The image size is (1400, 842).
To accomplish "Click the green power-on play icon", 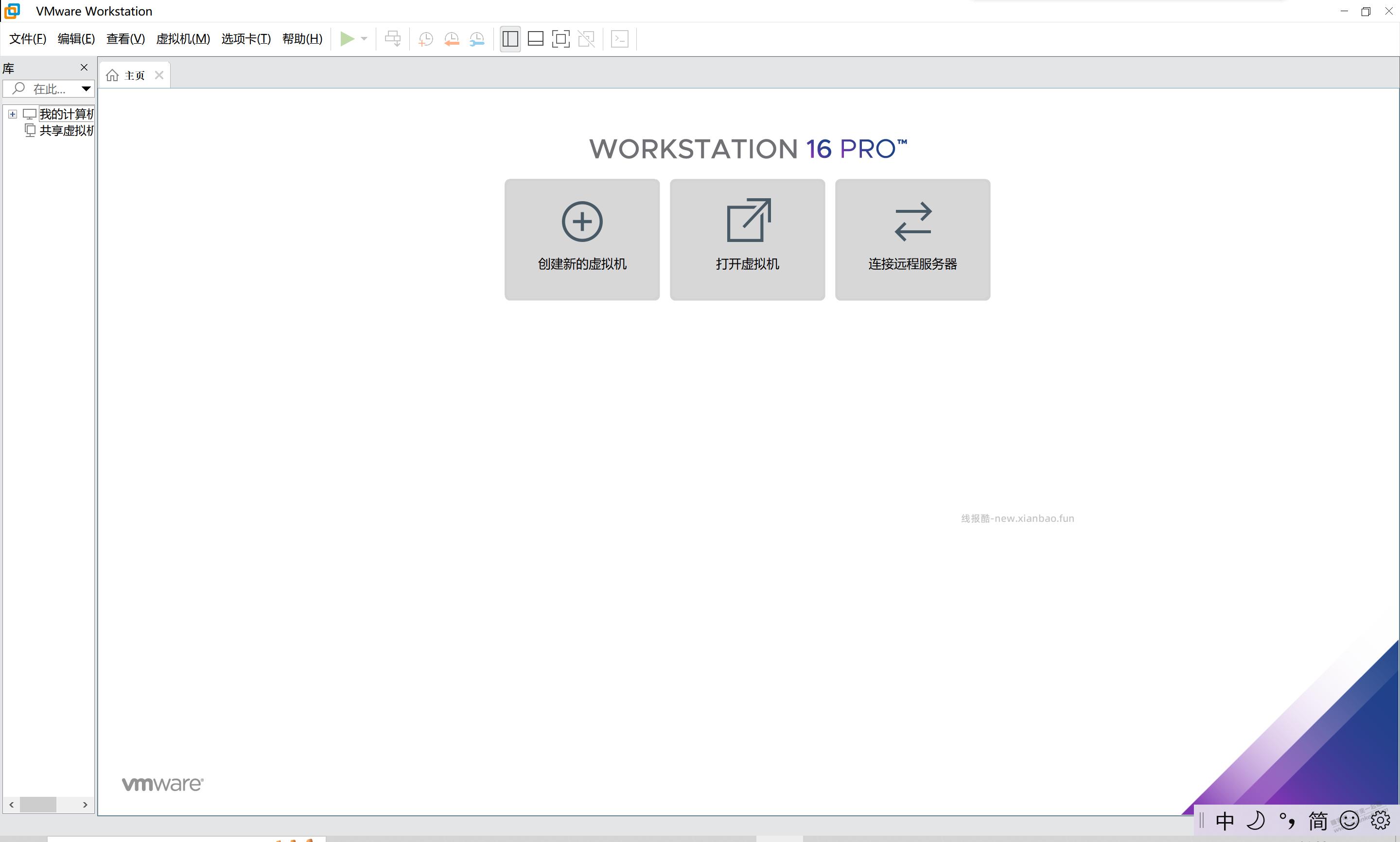I will coord(347,38).
